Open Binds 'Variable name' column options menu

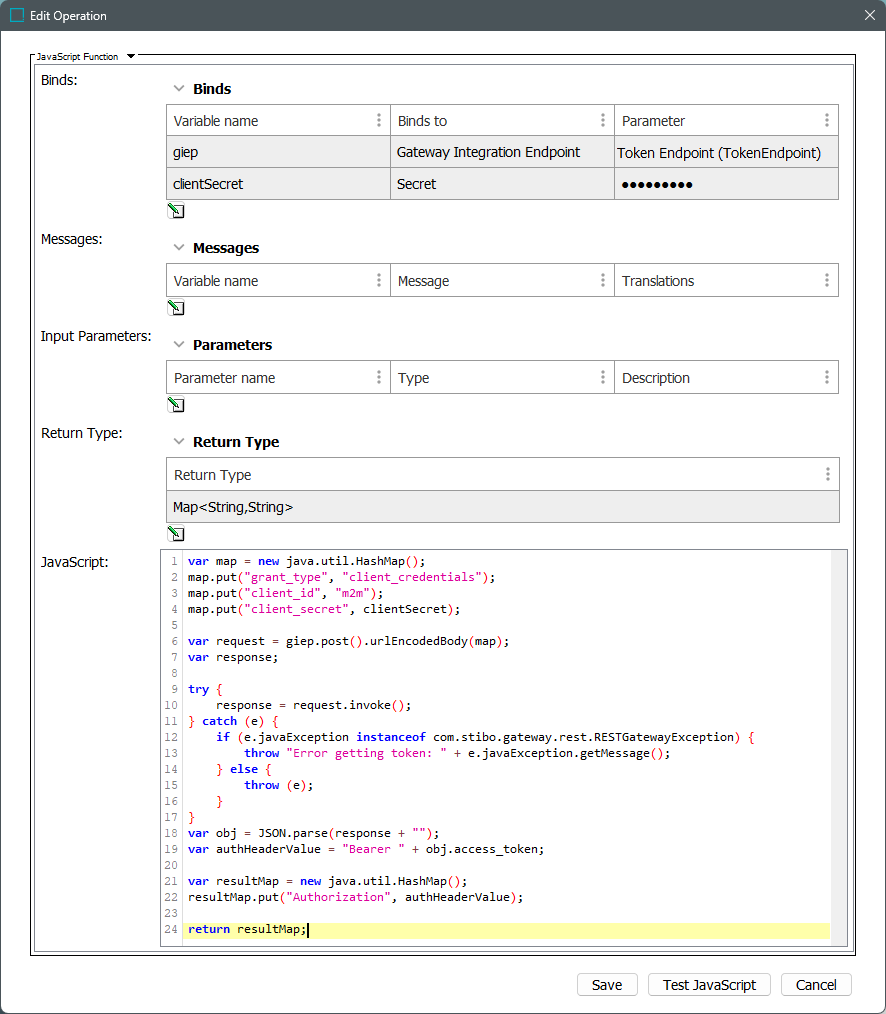coord(379,120)
